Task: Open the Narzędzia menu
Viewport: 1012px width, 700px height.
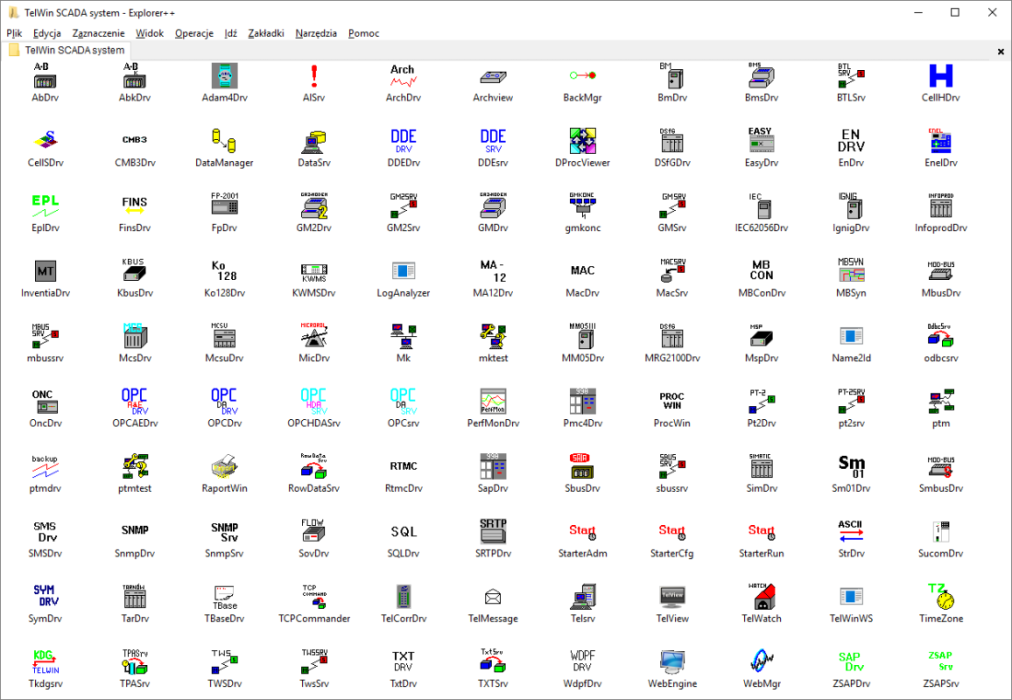Action: (x=316, y=33)
